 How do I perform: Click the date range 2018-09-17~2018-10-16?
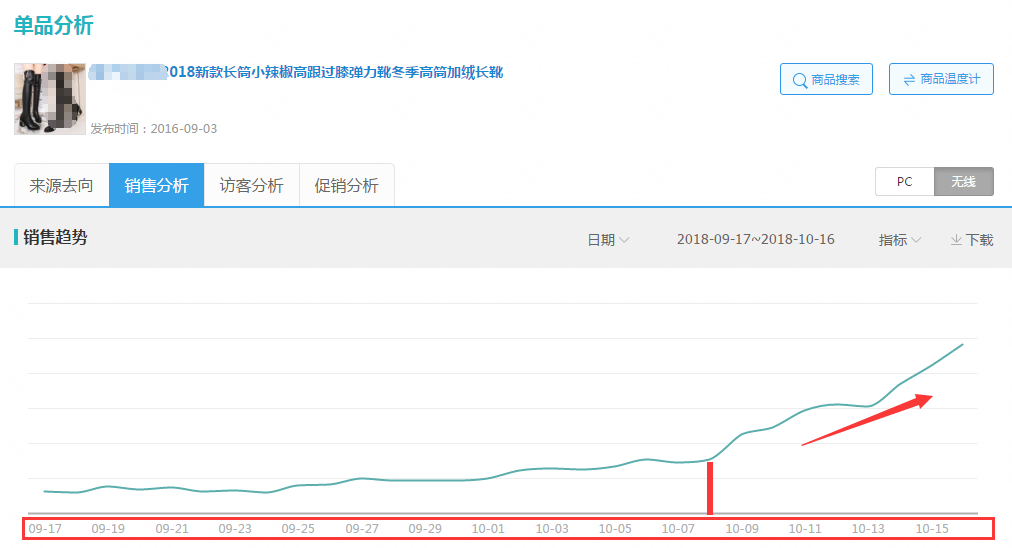755,239
